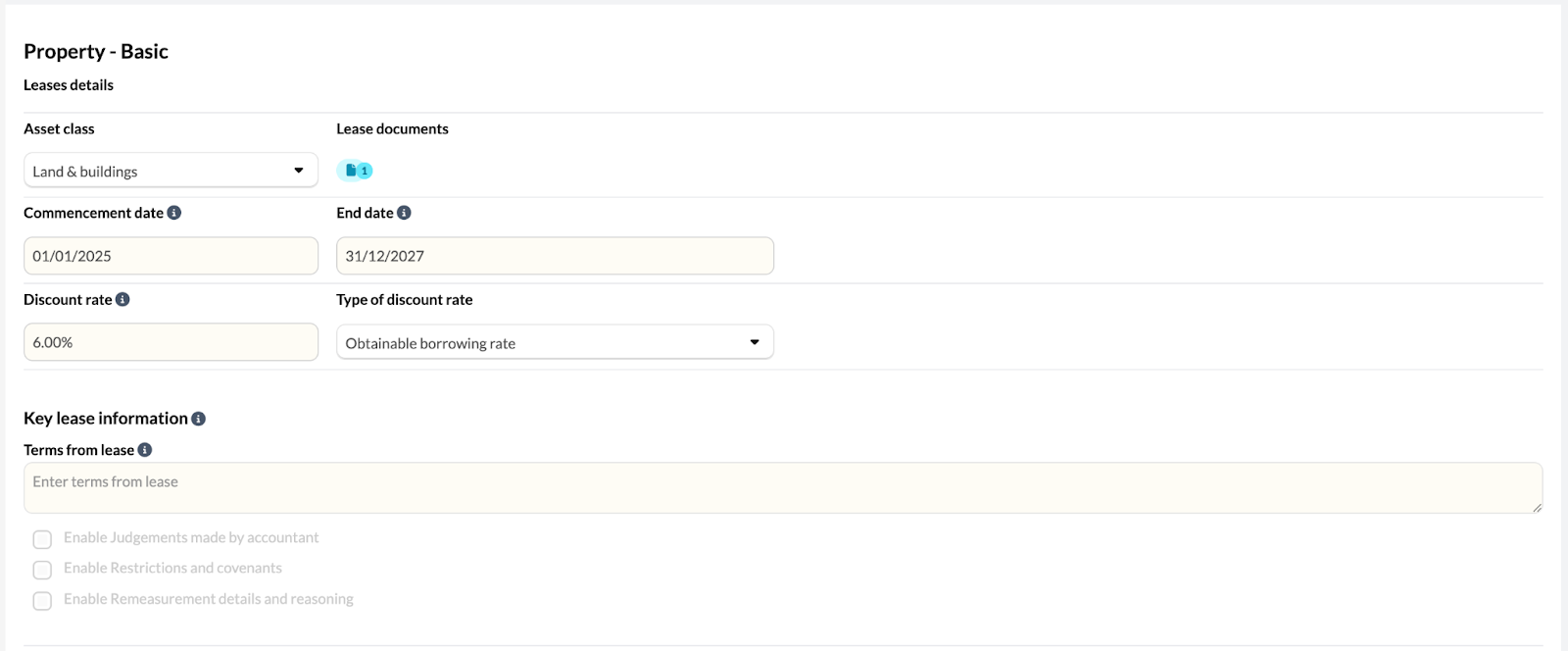Click the arrow on Land & buildings select
This screenshot has height=651, width=1568.
click(x=299, y=171)
